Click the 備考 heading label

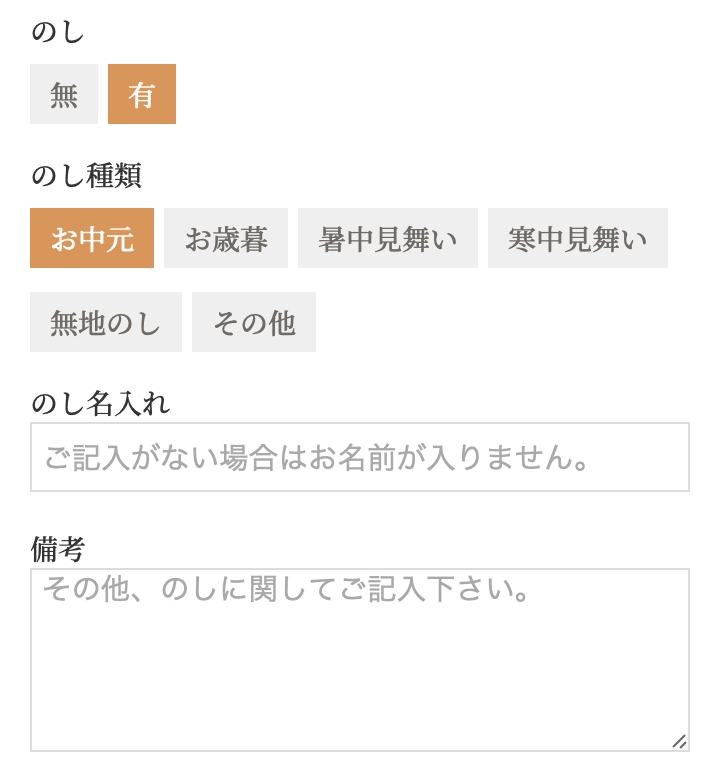[x=58, y=549]
